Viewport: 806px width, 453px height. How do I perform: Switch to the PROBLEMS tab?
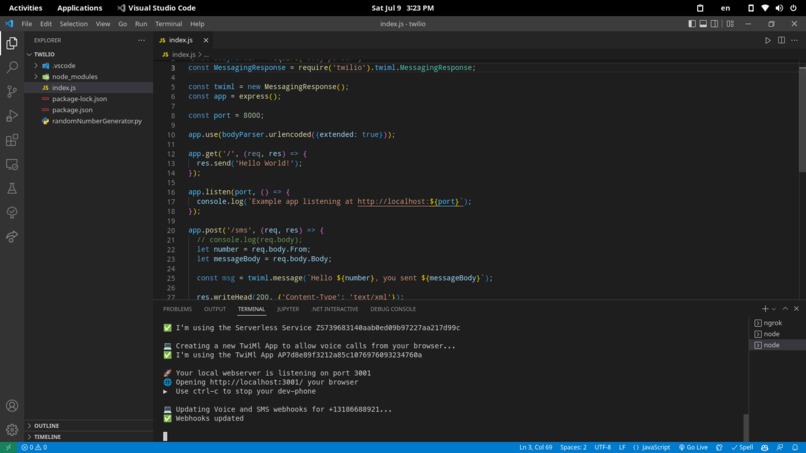point(177,309)
